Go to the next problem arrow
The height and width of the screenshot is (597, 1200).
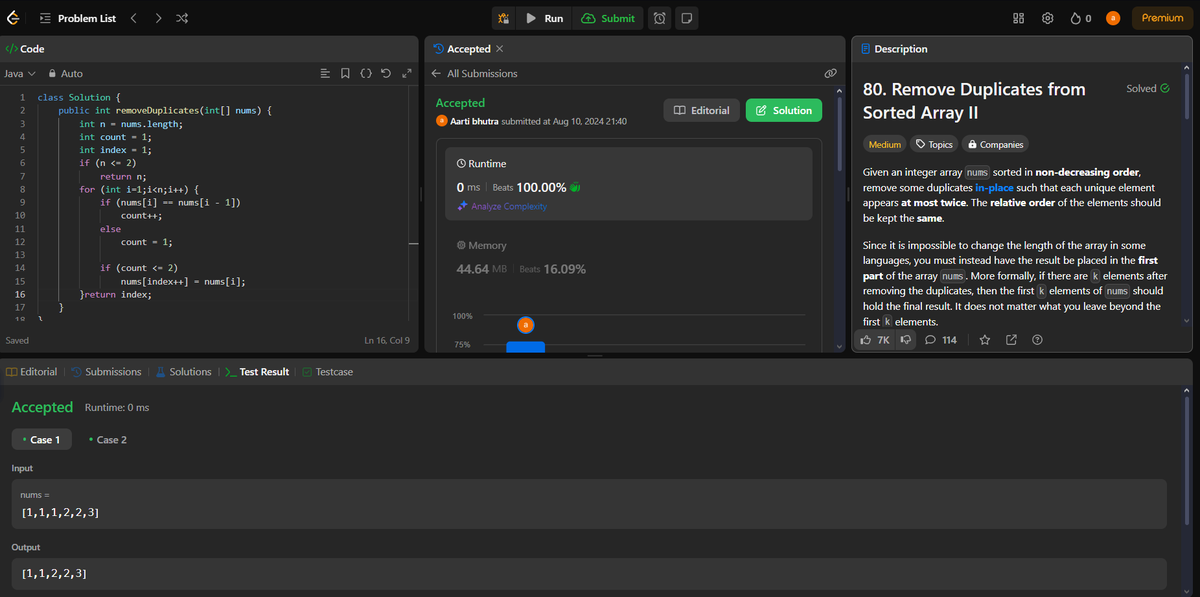(x=158, y=18)
